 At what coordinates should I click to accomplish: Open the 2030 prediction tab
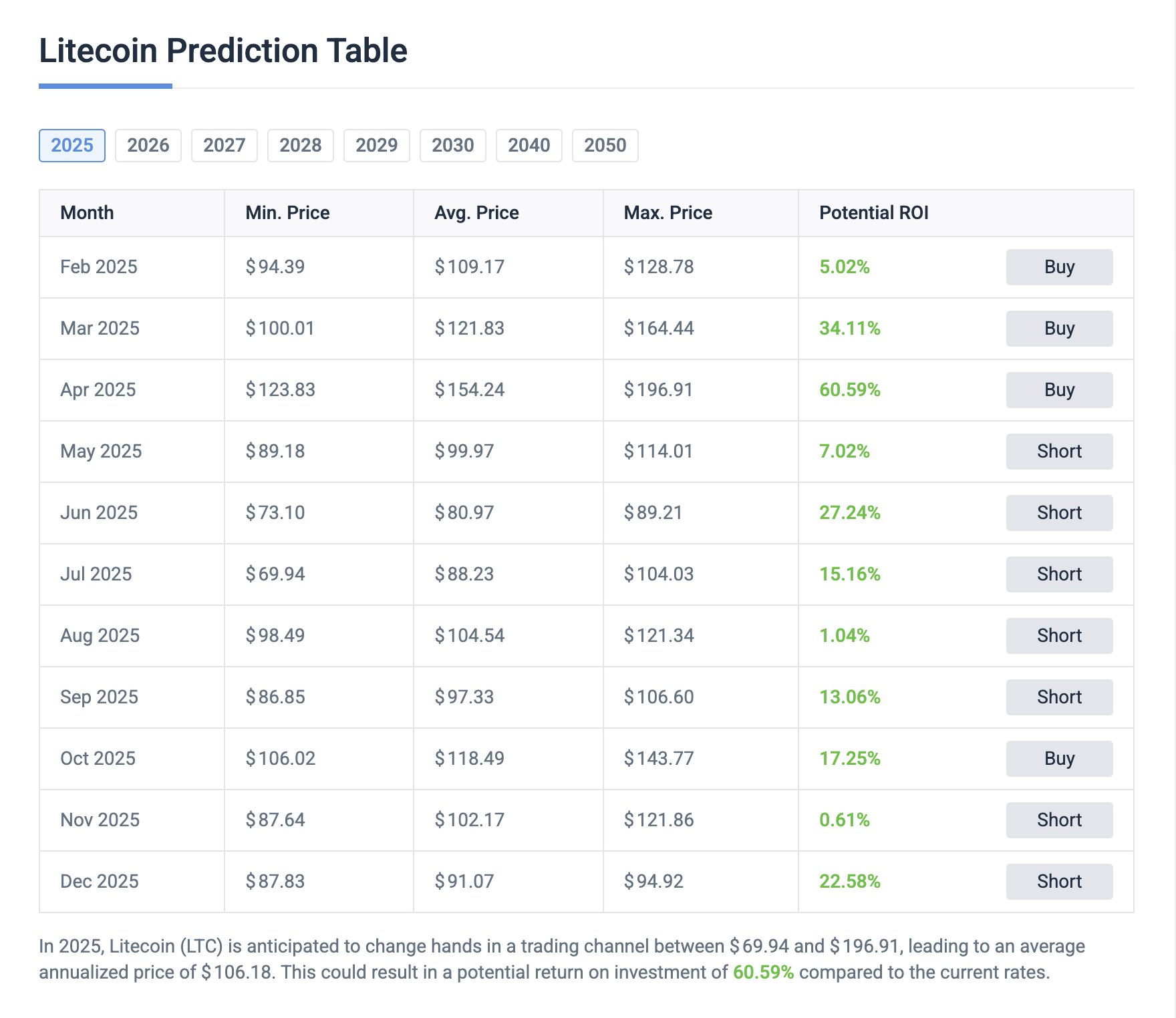pyautogui.click(x=453, y=146)
